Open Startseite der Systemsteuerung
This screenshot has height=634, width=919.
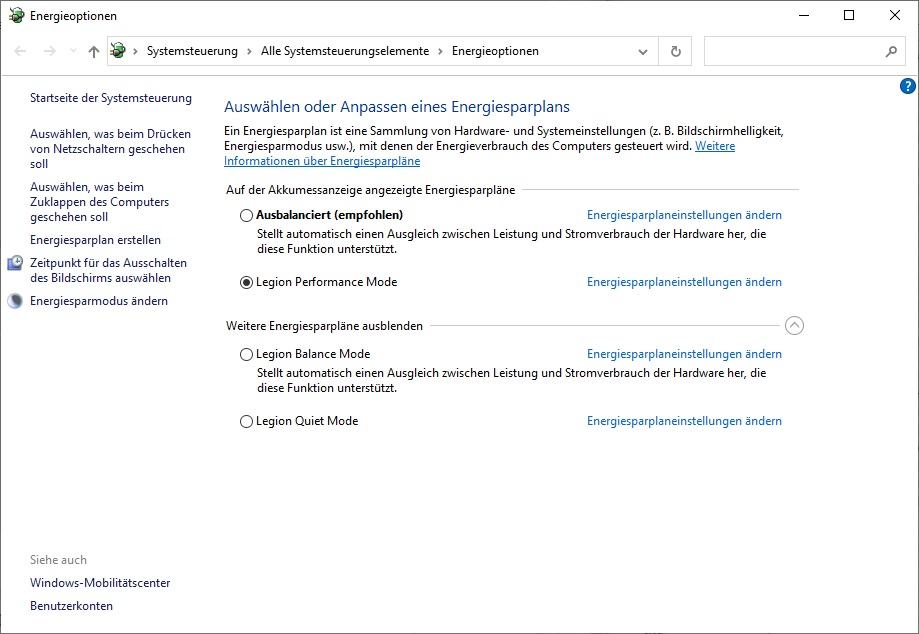point(111,98)
